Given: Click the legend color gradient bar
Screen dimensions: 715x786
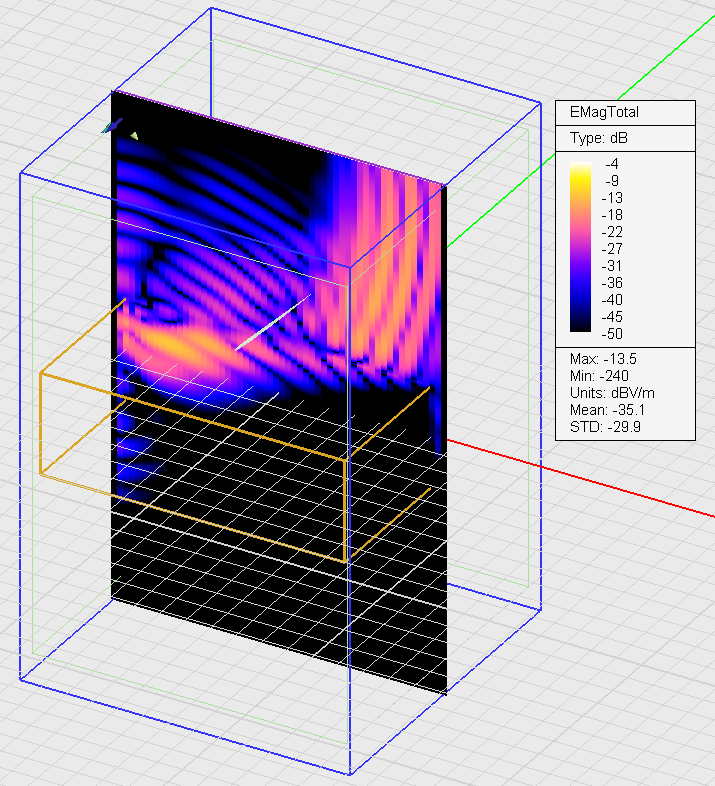Looking at the screenshot, I should (x=581, y=247).
